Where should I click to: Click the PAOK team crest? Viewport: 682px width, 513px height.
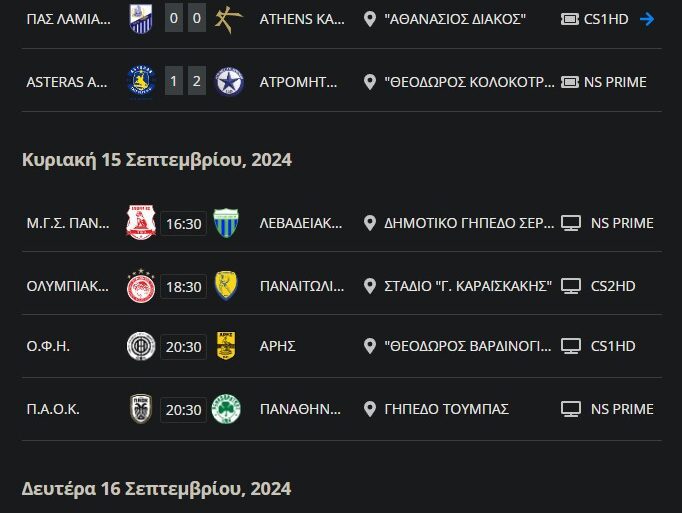point(141,408)
